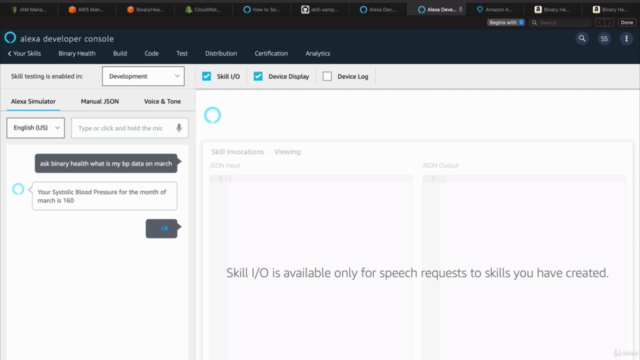Image resolution: width=640 pixels, height=360 pixels.
Task: Click the large Alexa ring in display panel
Action: pyautogui.click(x=212, y=115)
